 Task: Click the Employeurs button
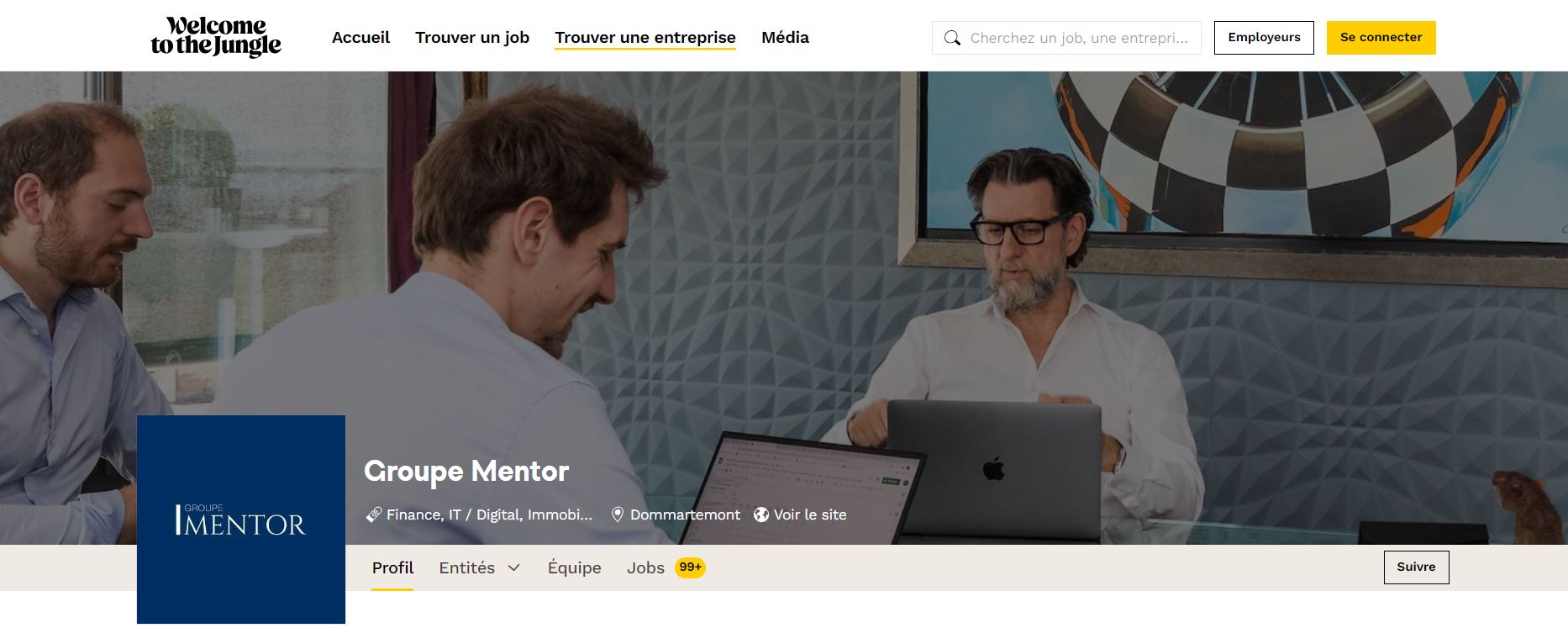pyautogui.click(x=1264, y=38)
